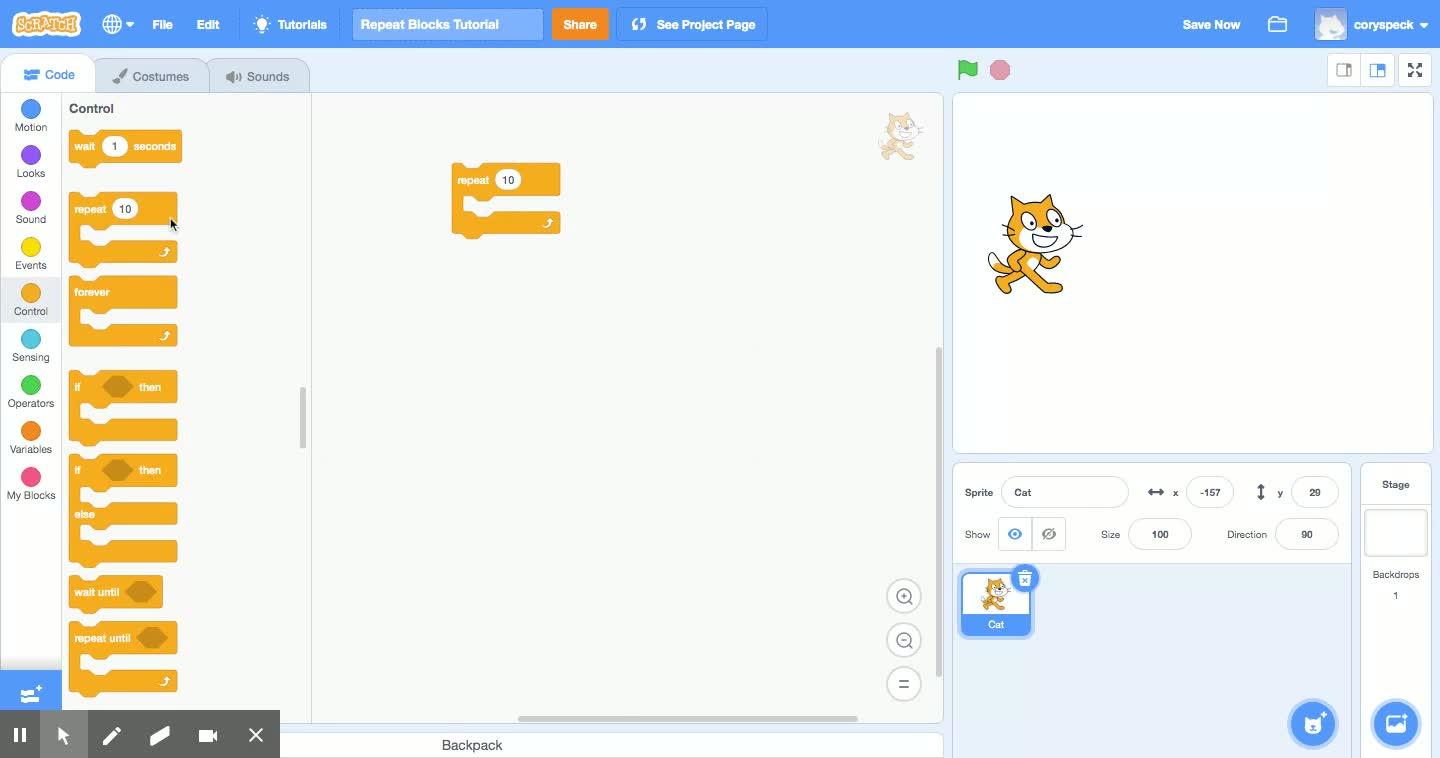Hide the sprite with crossed eye icon
This screenshot has width=1440, height=758.
tap(1049, 534)
